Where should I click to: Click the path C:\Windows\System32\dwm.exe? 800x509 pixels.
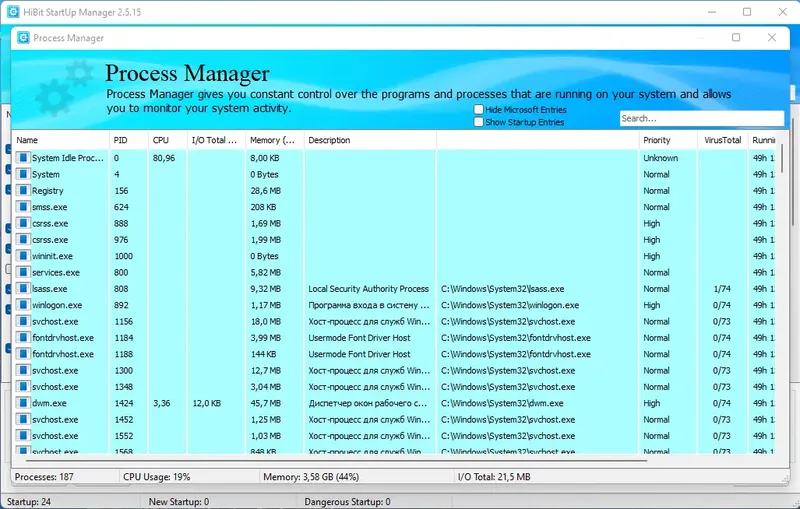click(x=502, y=403)
